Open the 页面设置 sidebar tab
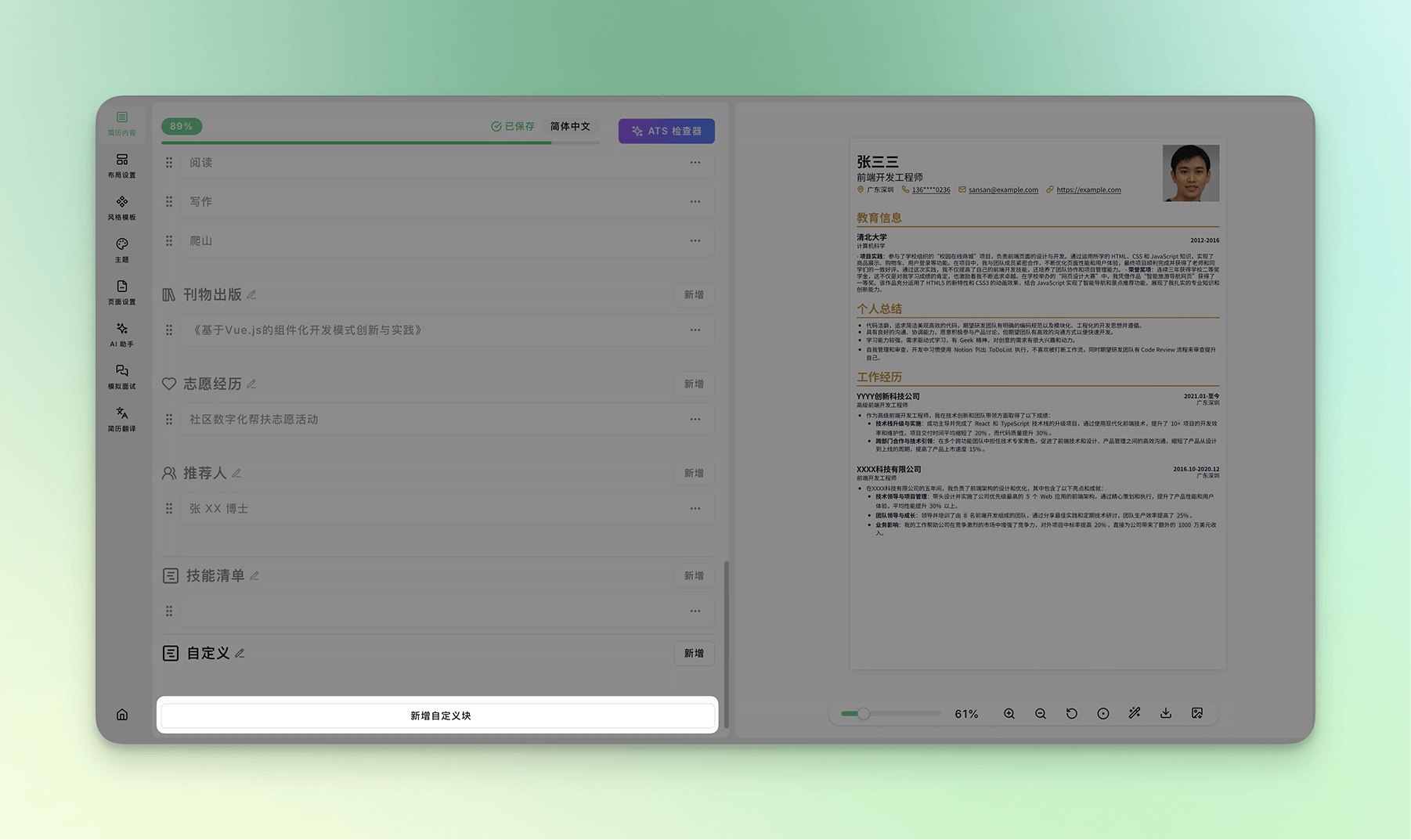Viewport: 1411px width, 840px height. tap(121, 293)
